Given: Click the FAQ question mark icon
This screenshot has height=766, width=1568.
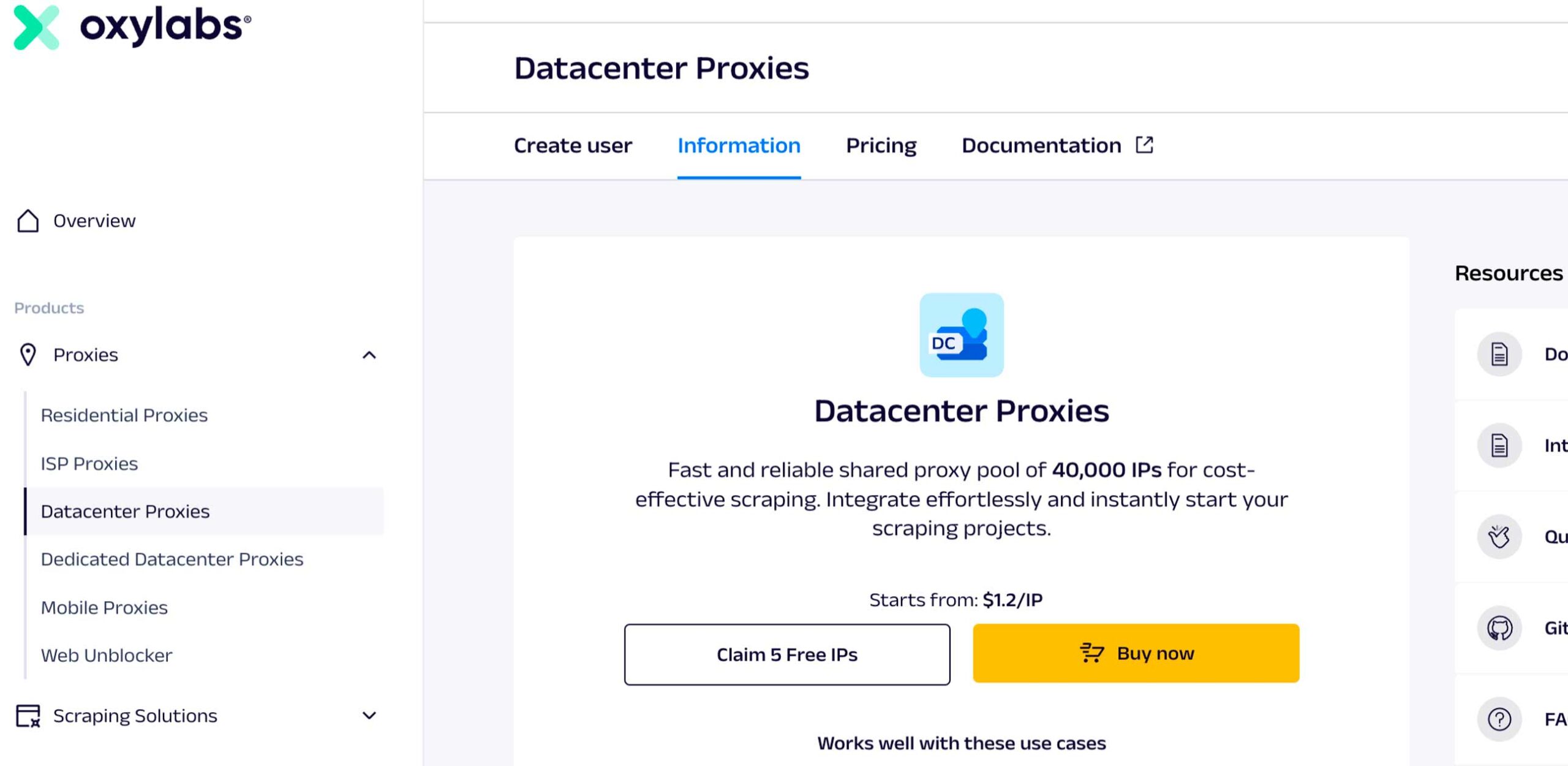Looking at the screenshot, I should point(1499,719).
